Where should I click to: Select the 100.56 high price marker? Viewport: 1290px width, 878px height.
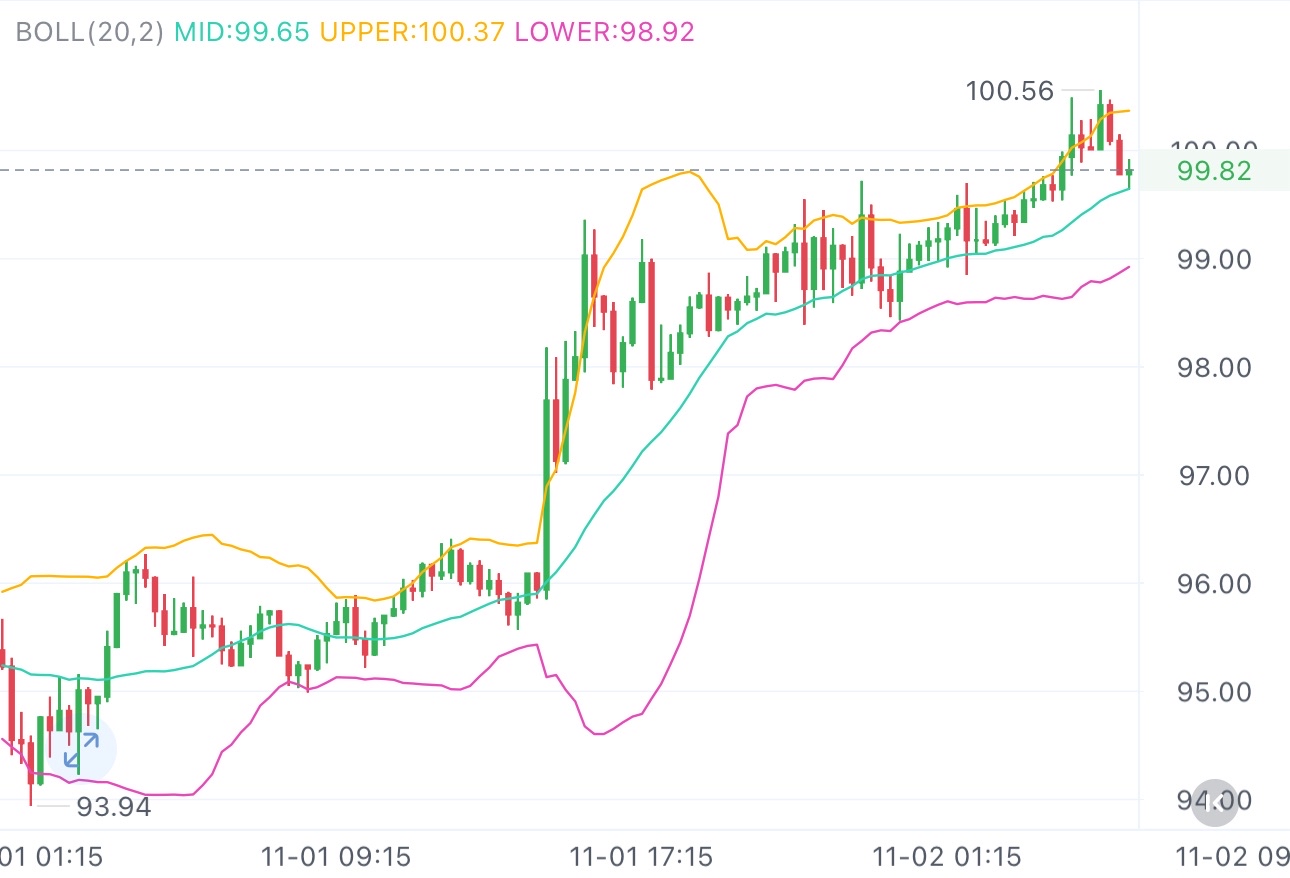click(1009, 91)
